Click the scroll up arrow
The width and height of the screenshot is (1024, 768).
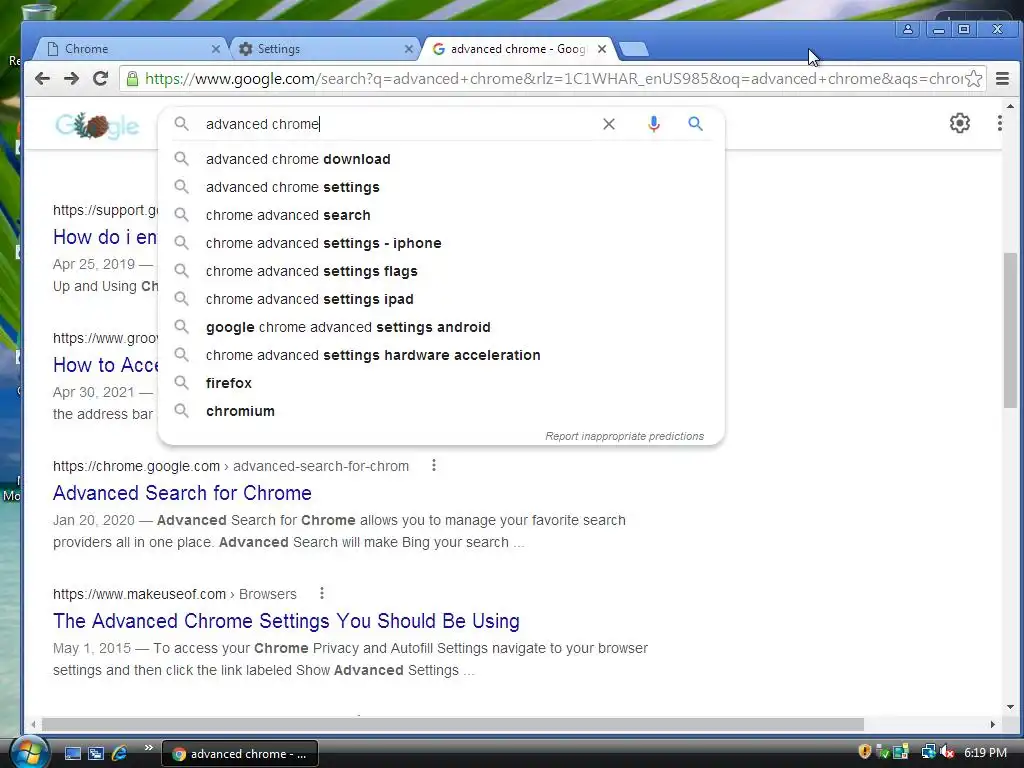click(1010, 105)
